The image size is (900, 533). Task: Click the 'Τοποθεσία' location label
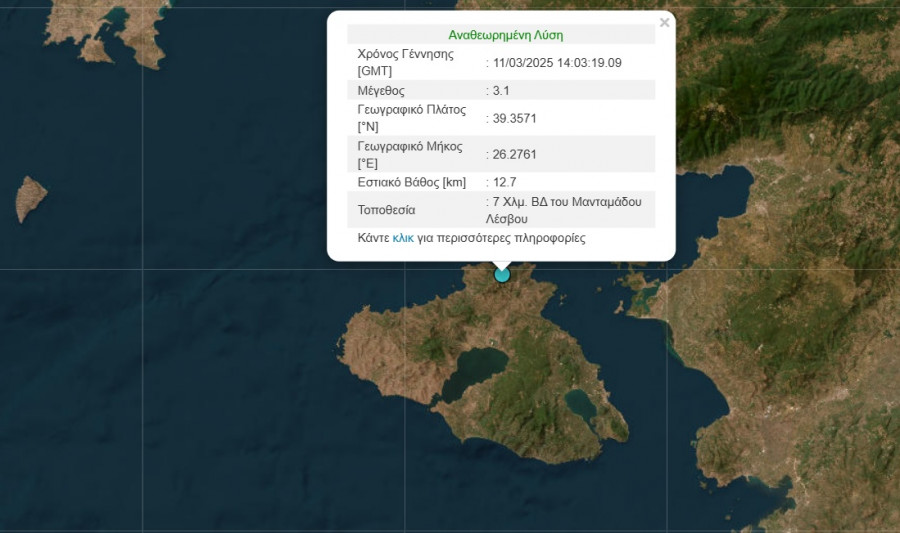(386, 211)
